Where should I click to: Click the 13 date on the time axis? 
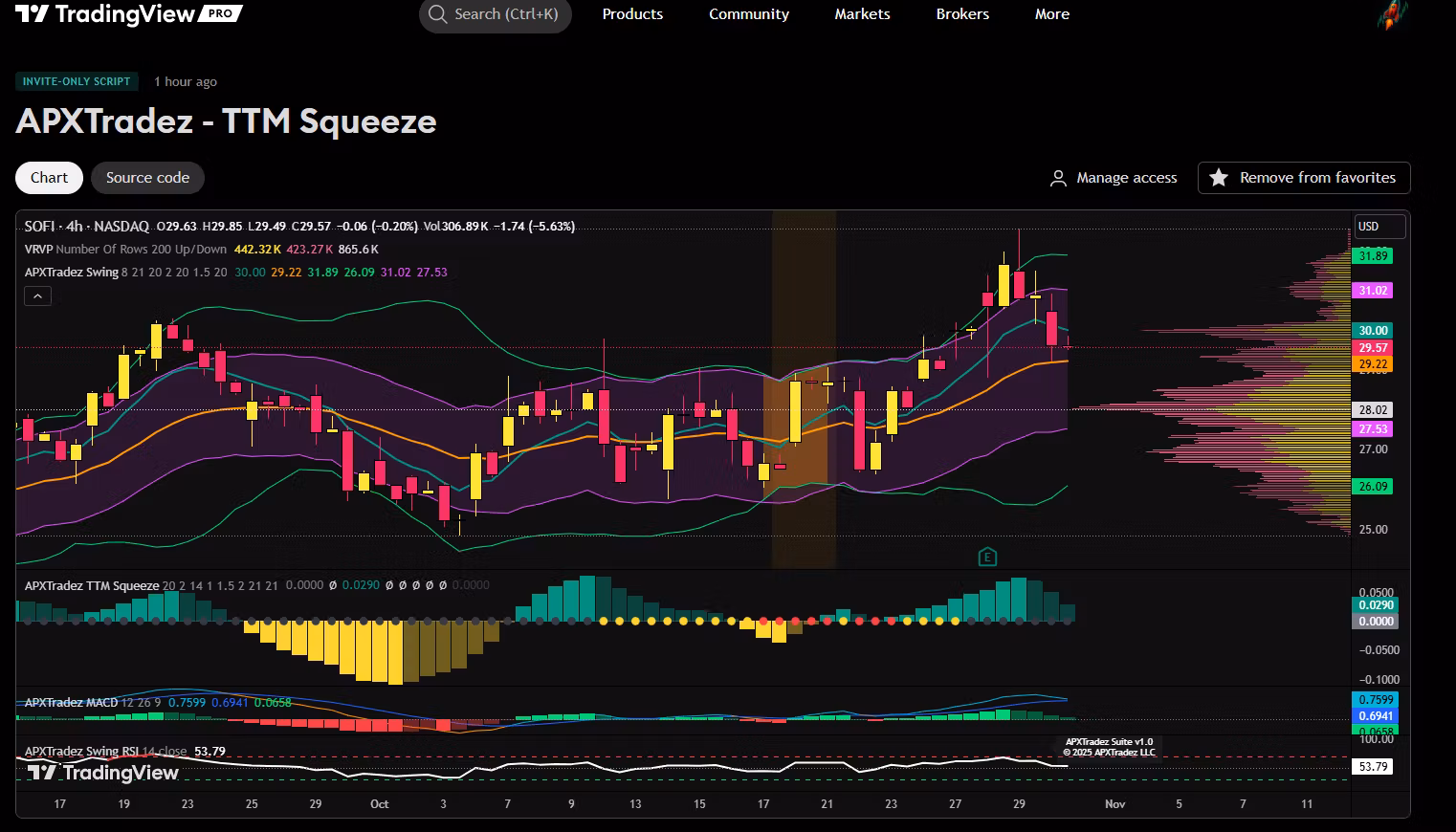pos(635,804)
